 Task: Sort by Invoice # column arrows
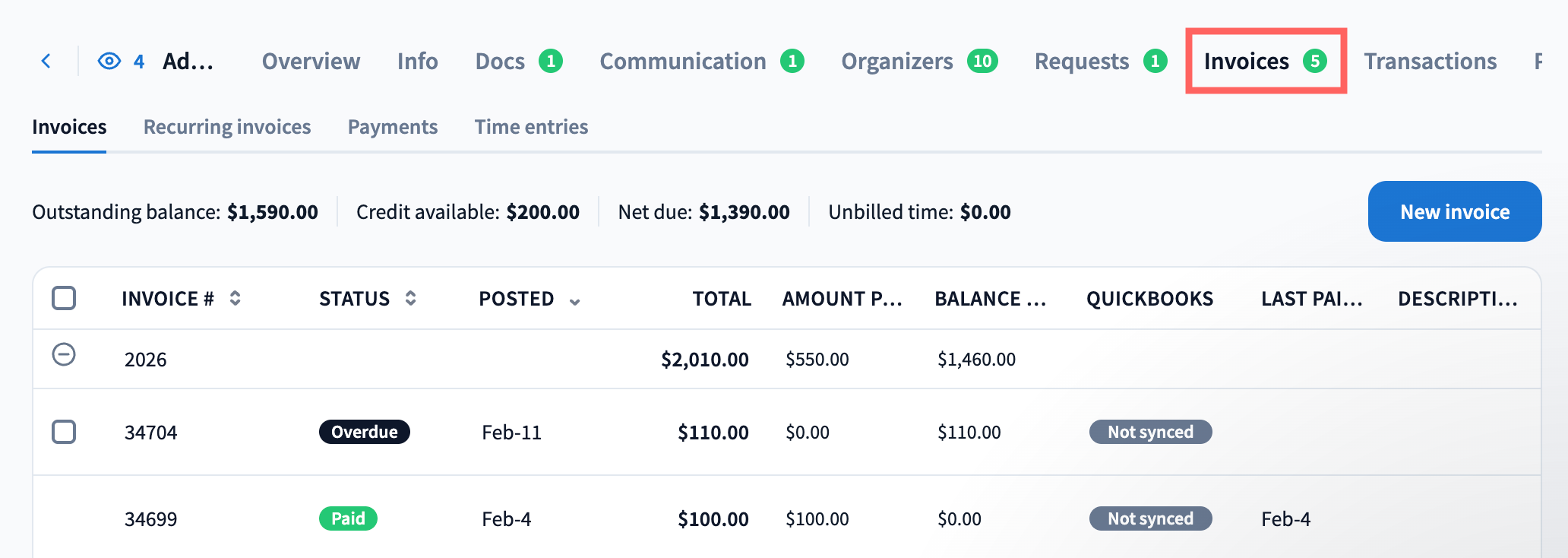click(236, 298)
